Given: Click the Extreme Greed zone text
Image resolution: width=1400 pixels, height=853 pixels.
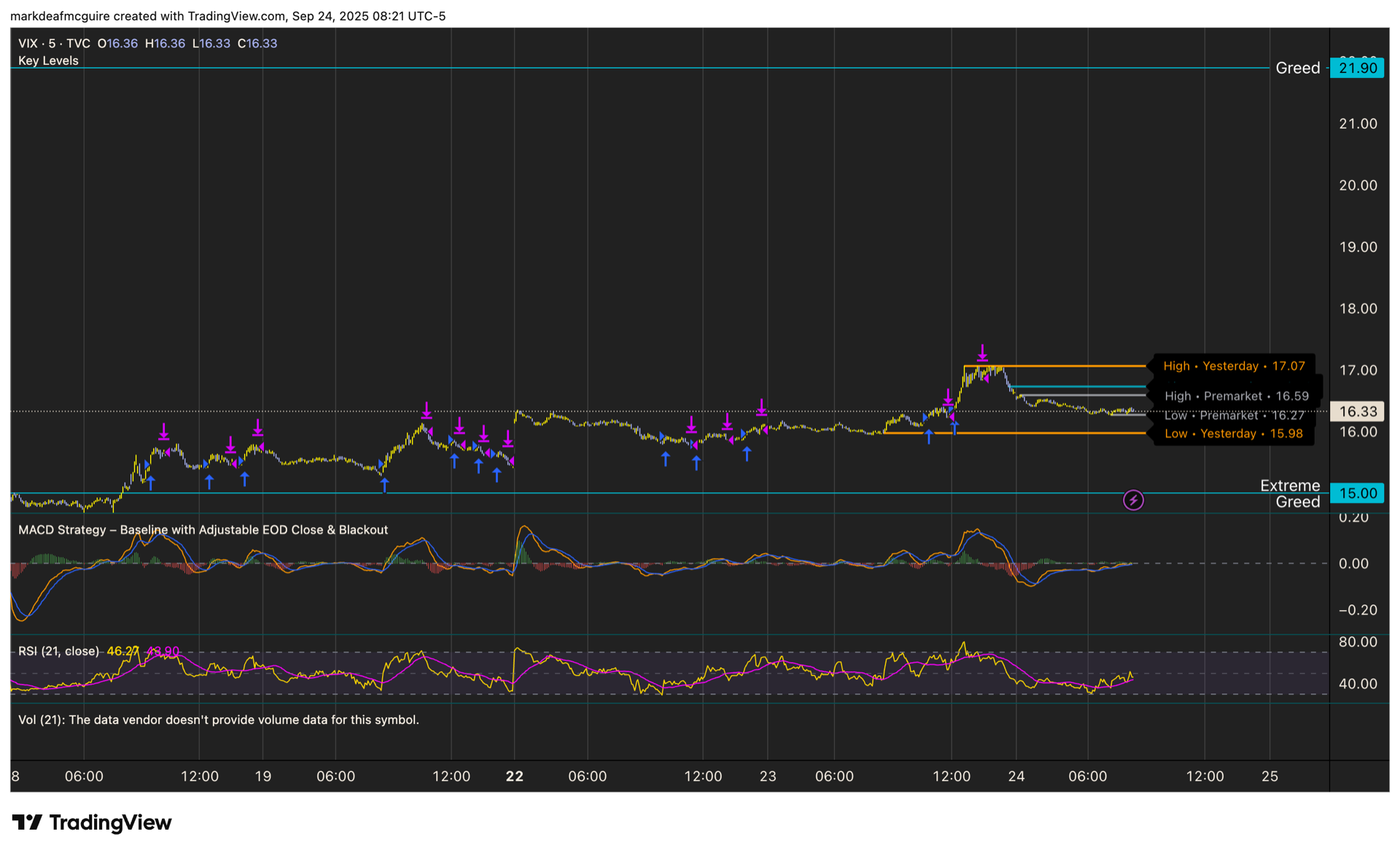Looking at the screenshot, I should (x=1291, y=493).
